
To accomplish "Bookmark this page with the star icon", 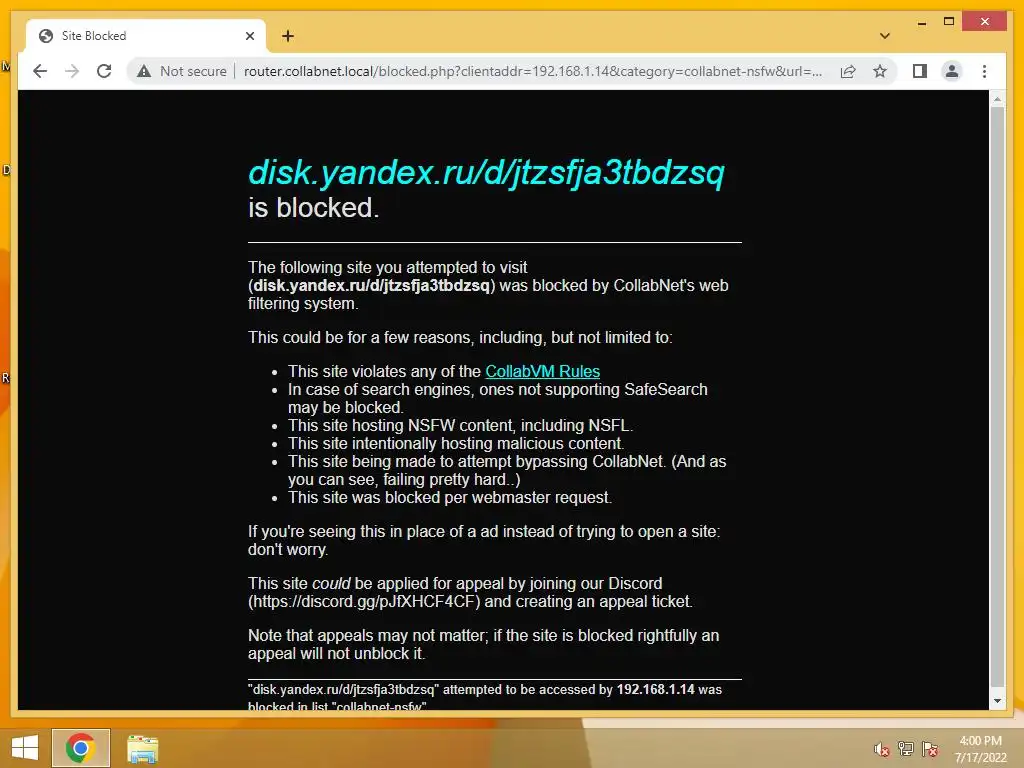I will (x=880, y=71).
